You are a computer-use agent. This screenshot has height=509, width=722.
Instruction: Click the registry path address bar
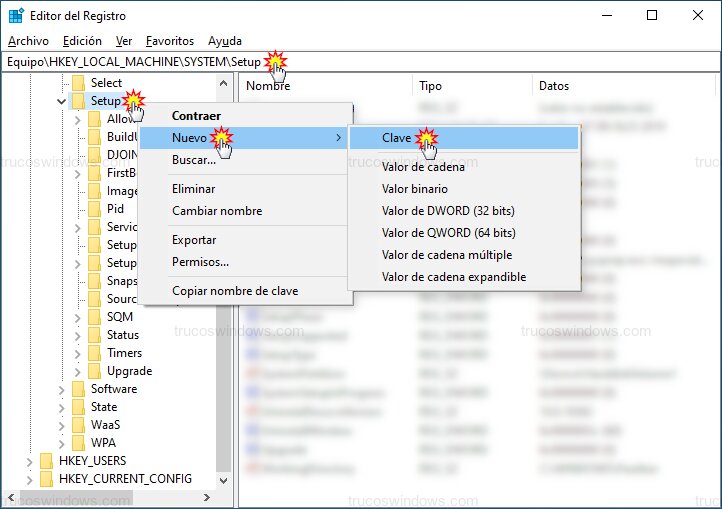point(361,62)
